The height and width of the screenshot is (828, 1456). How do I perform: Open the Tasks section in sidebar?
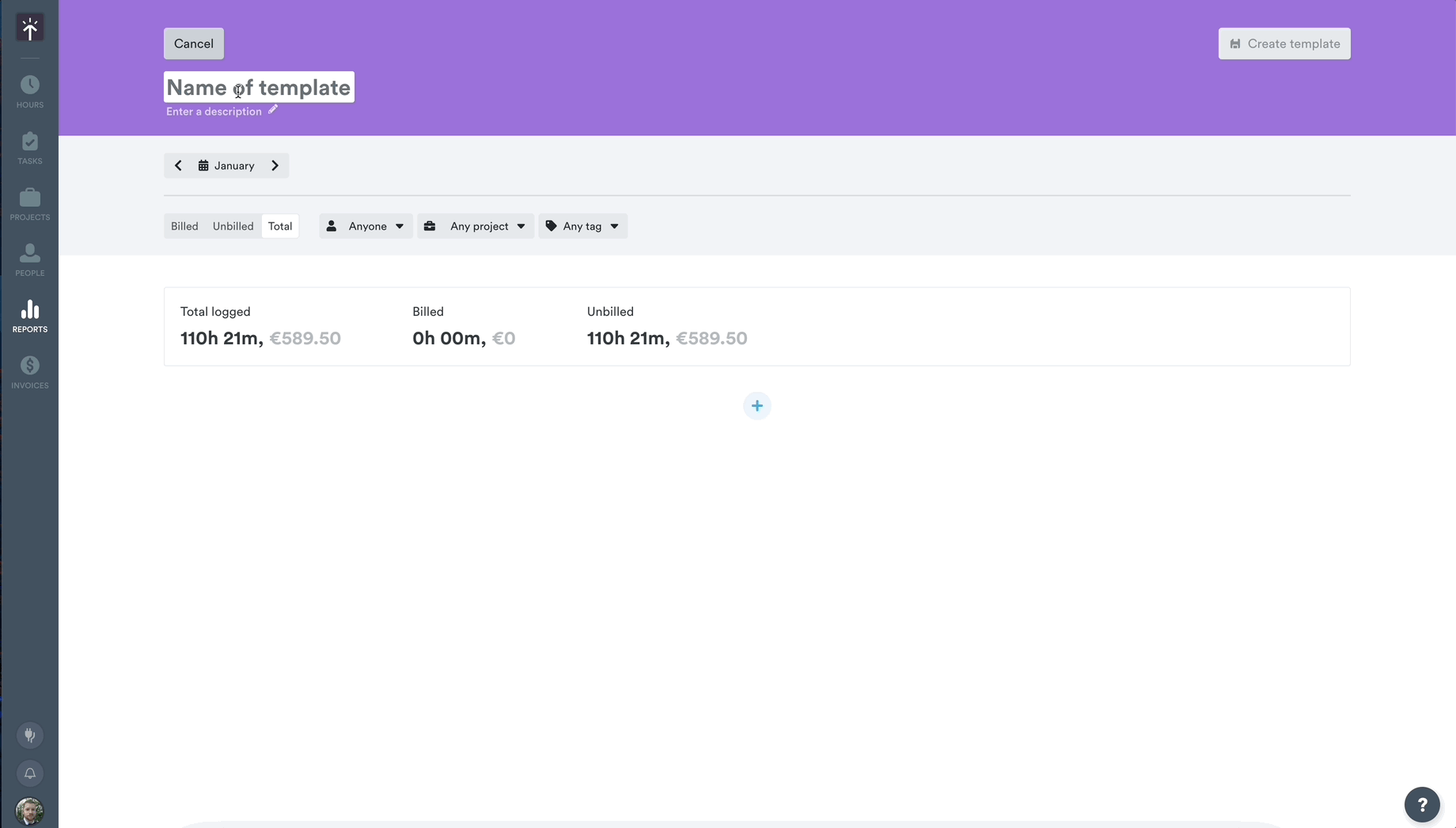(x=29, y=147)
